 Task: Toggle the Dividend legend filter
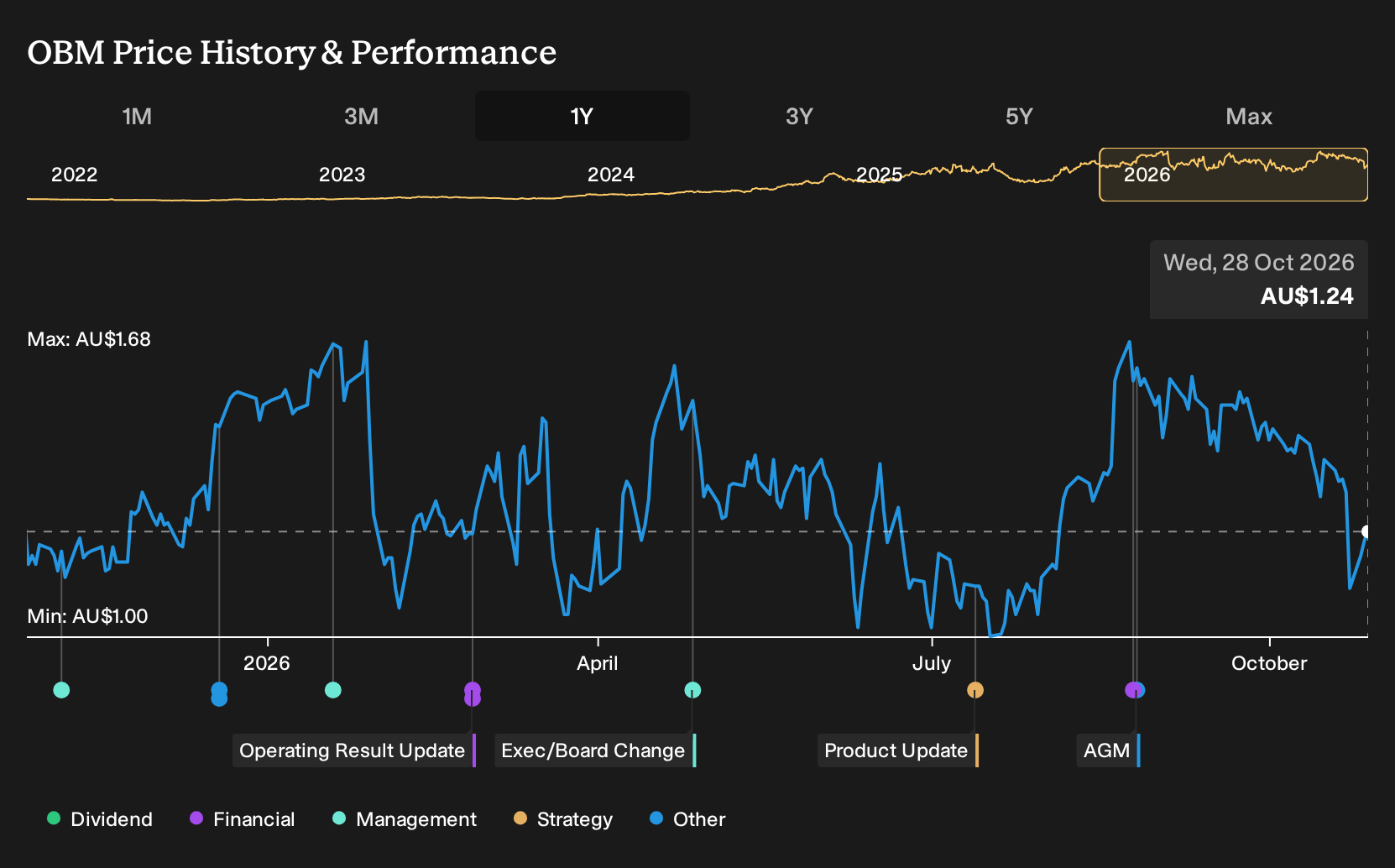(100, 819)
